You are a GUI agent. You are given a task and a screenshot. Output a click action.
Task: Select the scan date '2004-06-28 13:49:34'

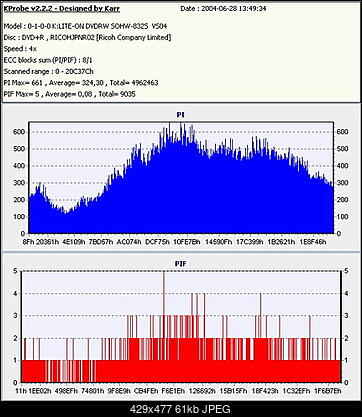pyautogui.click(x=234, y=9)
